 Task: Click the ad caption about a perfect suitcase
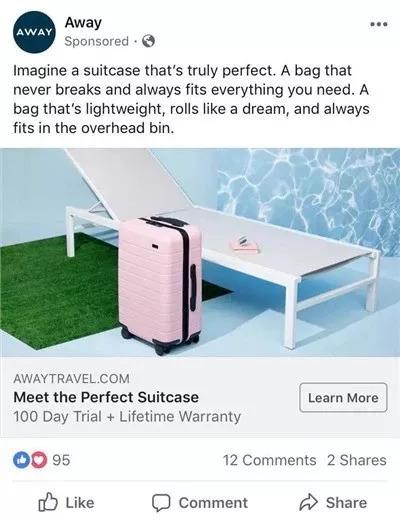[191, 99]
